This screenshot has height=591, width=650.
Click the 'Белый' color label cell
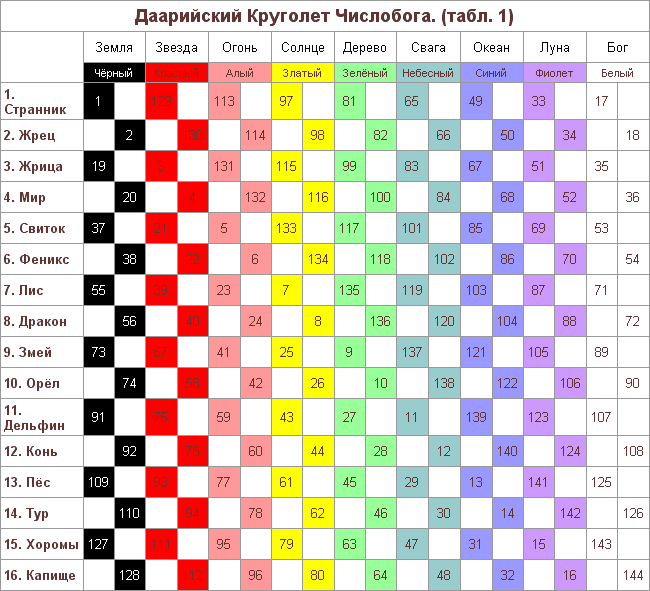[618, 73]
